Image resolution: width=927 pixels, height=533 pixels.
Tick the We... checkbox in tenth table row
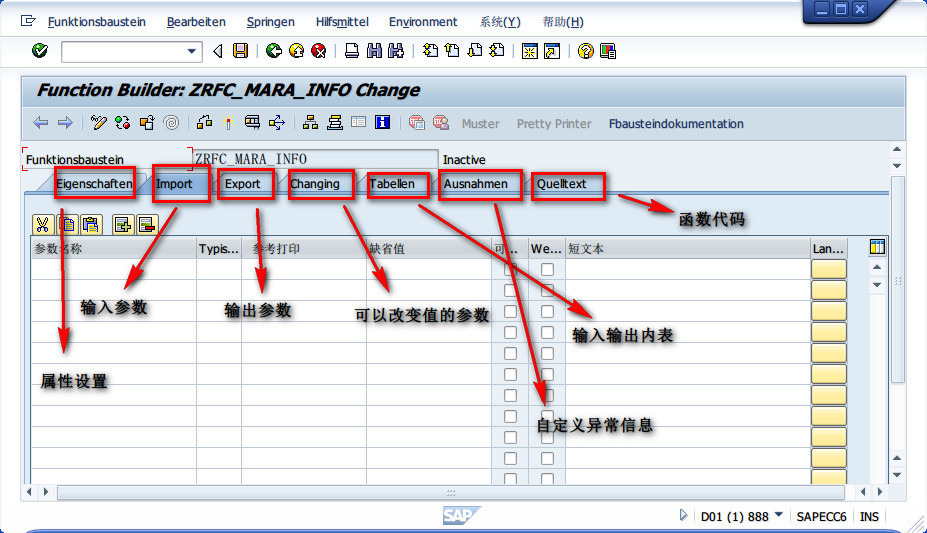547,459
